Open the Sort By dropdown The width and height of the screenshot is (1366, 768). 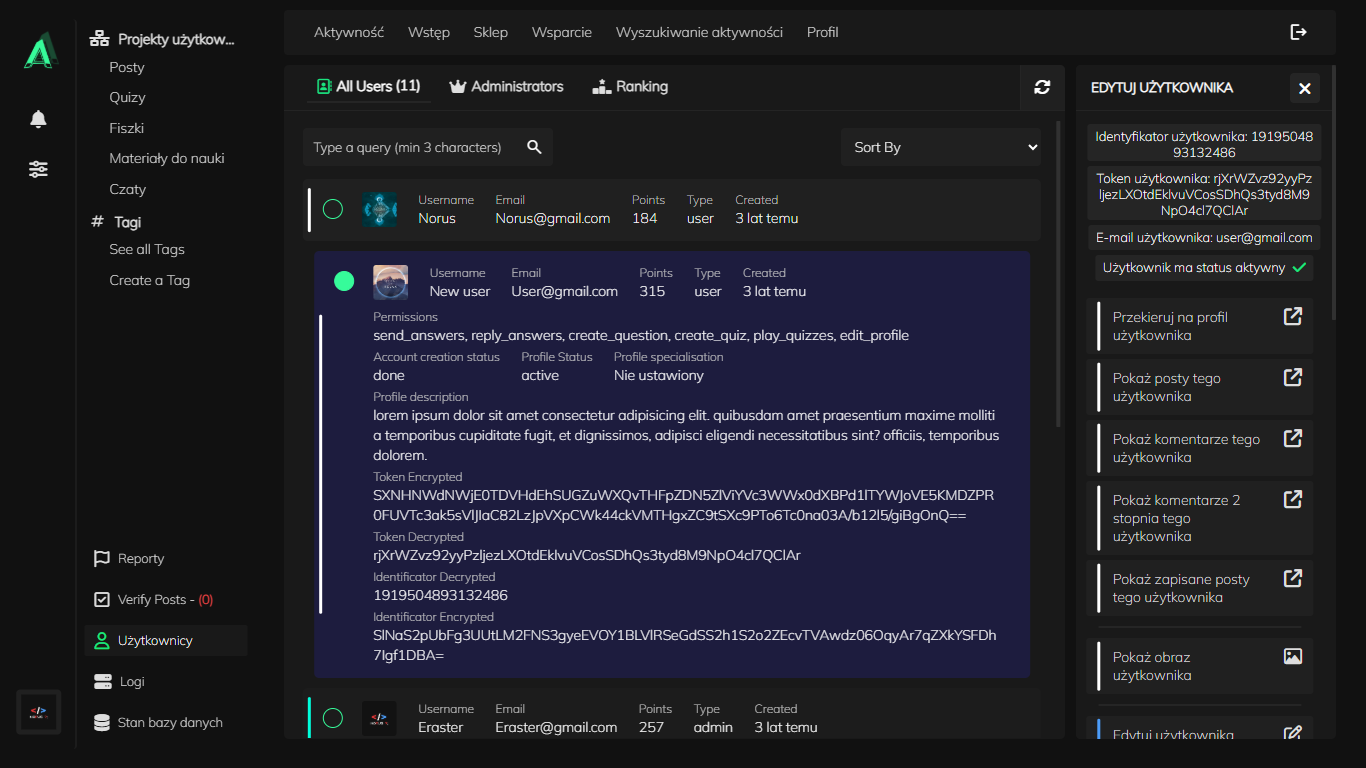(x=940, y=147)
